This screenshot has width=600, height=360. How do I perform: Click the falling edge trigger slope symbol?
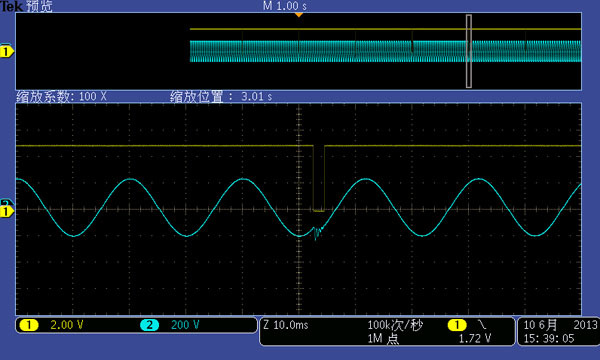click(482, 325)
